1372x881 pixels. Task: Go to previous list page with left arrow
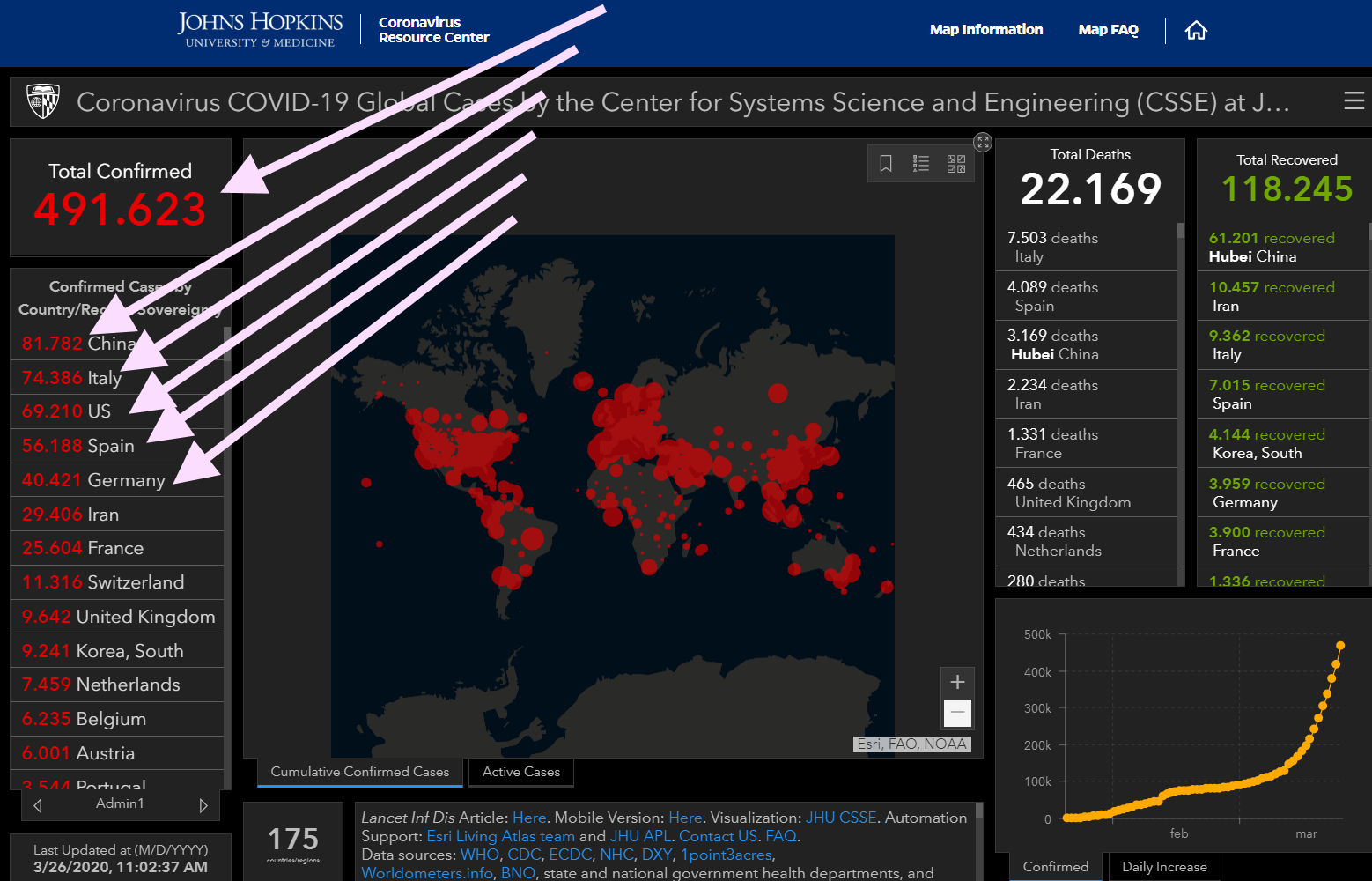click(37, 805)
